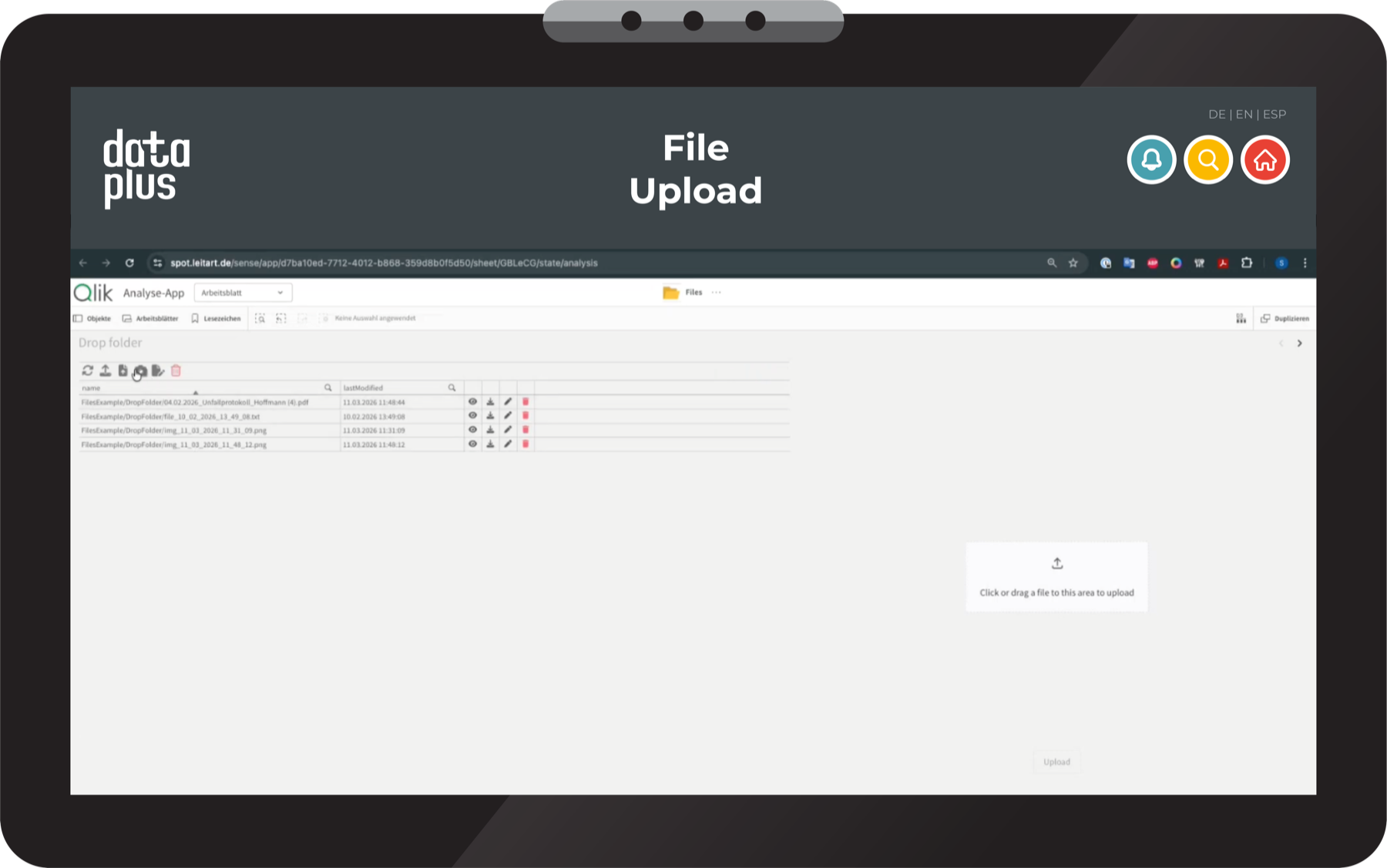This screenshot has height=868, width=1387.
Task: Select the 10.02.2026 13:49:08 date cell
Action: pyautogui.click(x=374, y=417)
